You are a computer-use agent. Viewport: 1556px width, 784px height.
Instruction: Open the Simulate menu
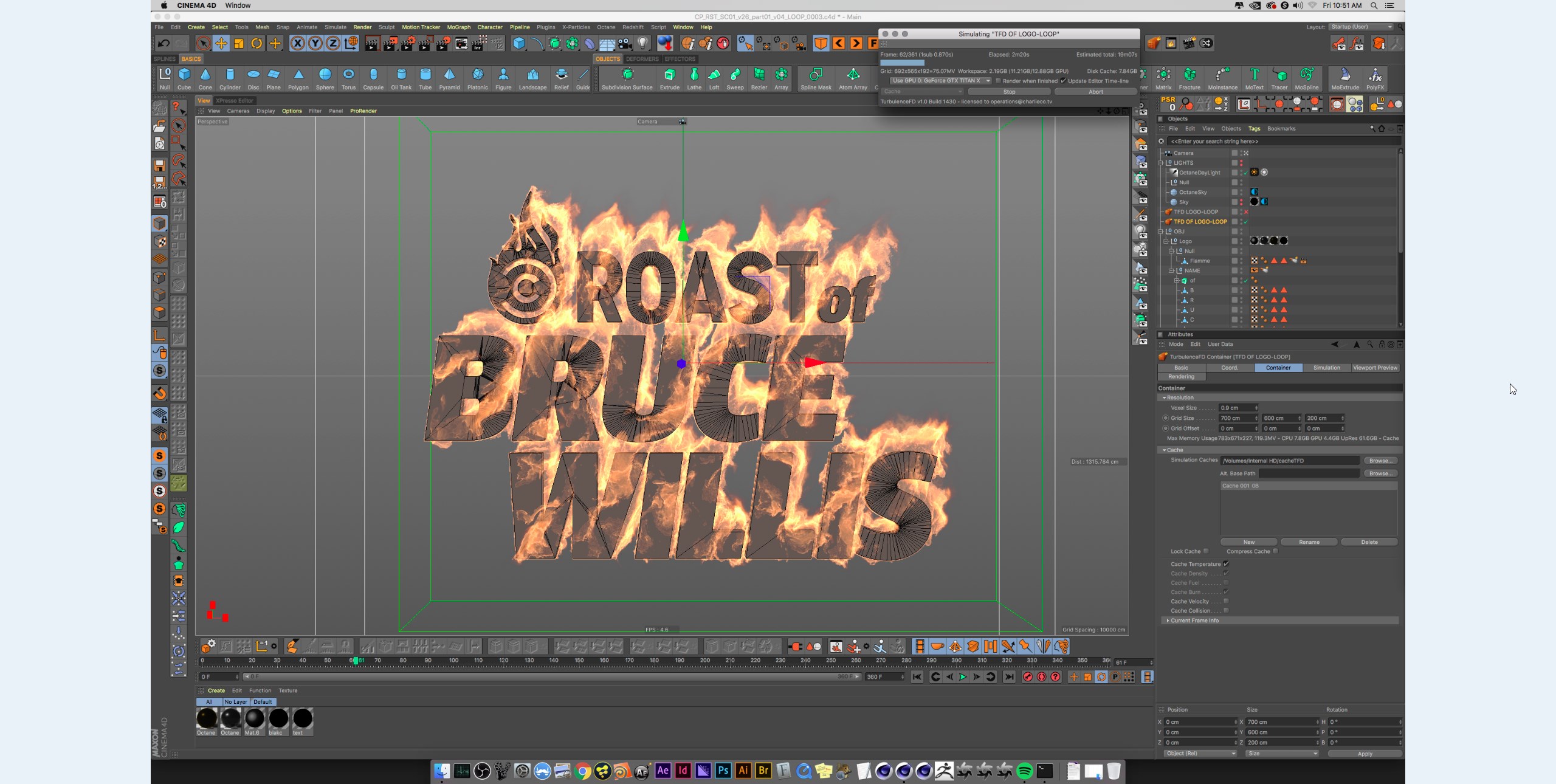(335, 27)
